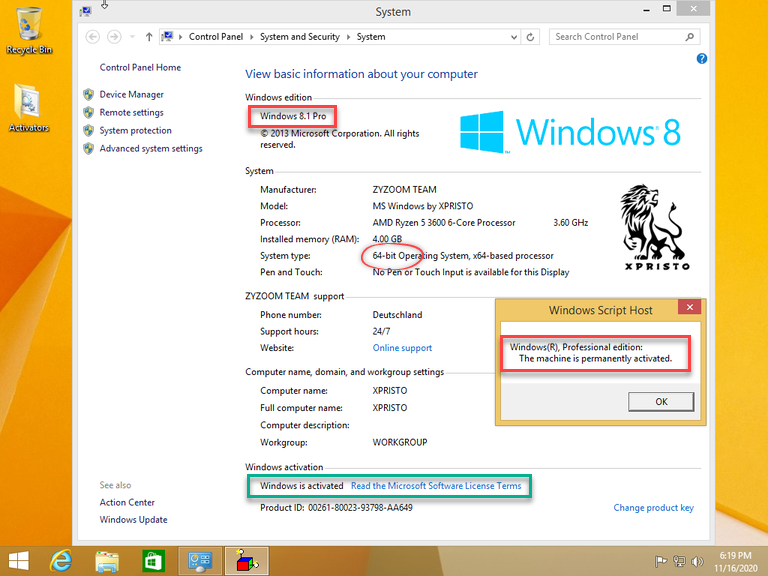Close the Windows Script Host dialog
Screen dimensions: 768x576
(690, 307)
